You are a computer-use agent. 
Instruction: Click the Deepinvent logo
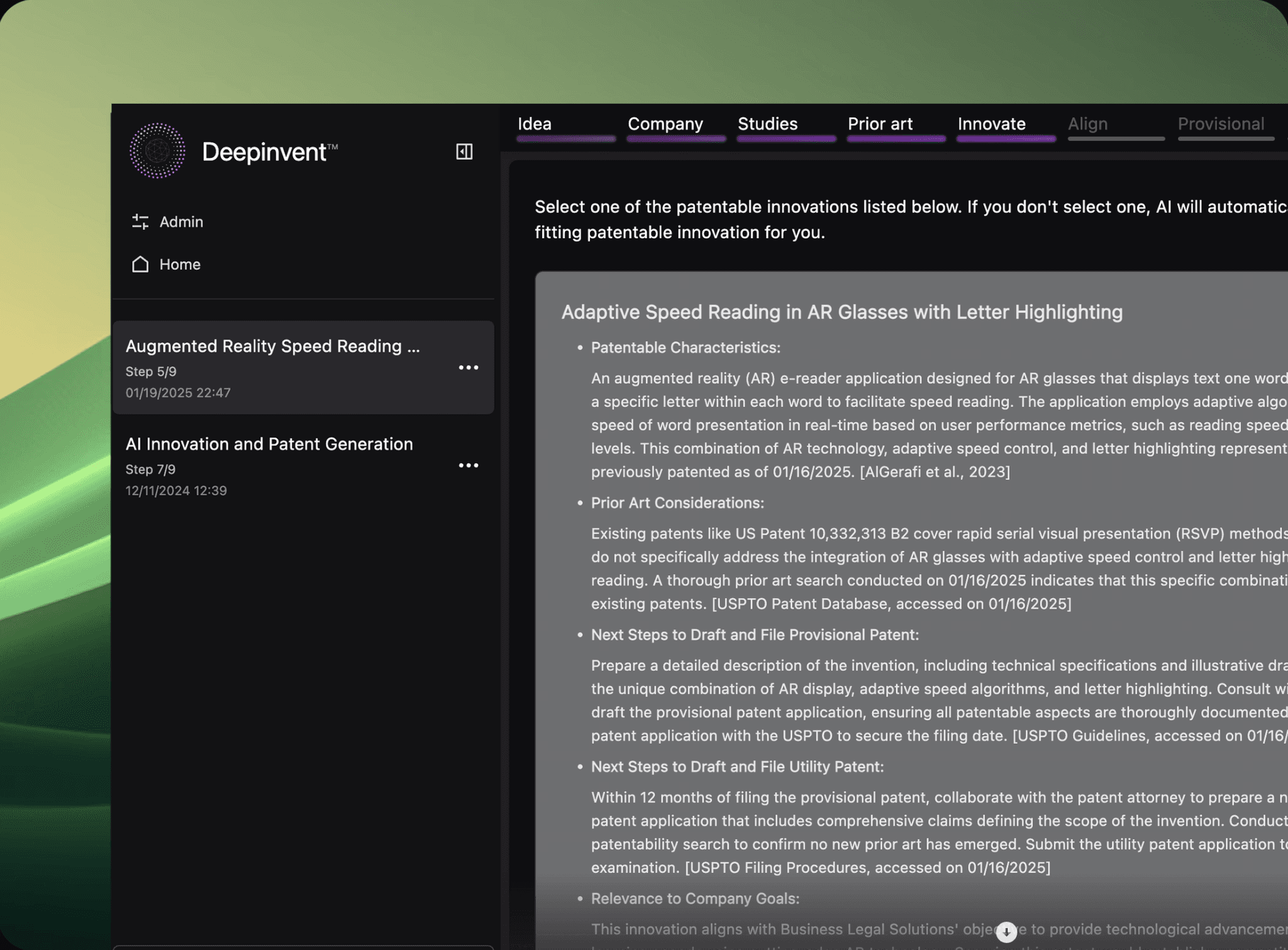[157, 151]
